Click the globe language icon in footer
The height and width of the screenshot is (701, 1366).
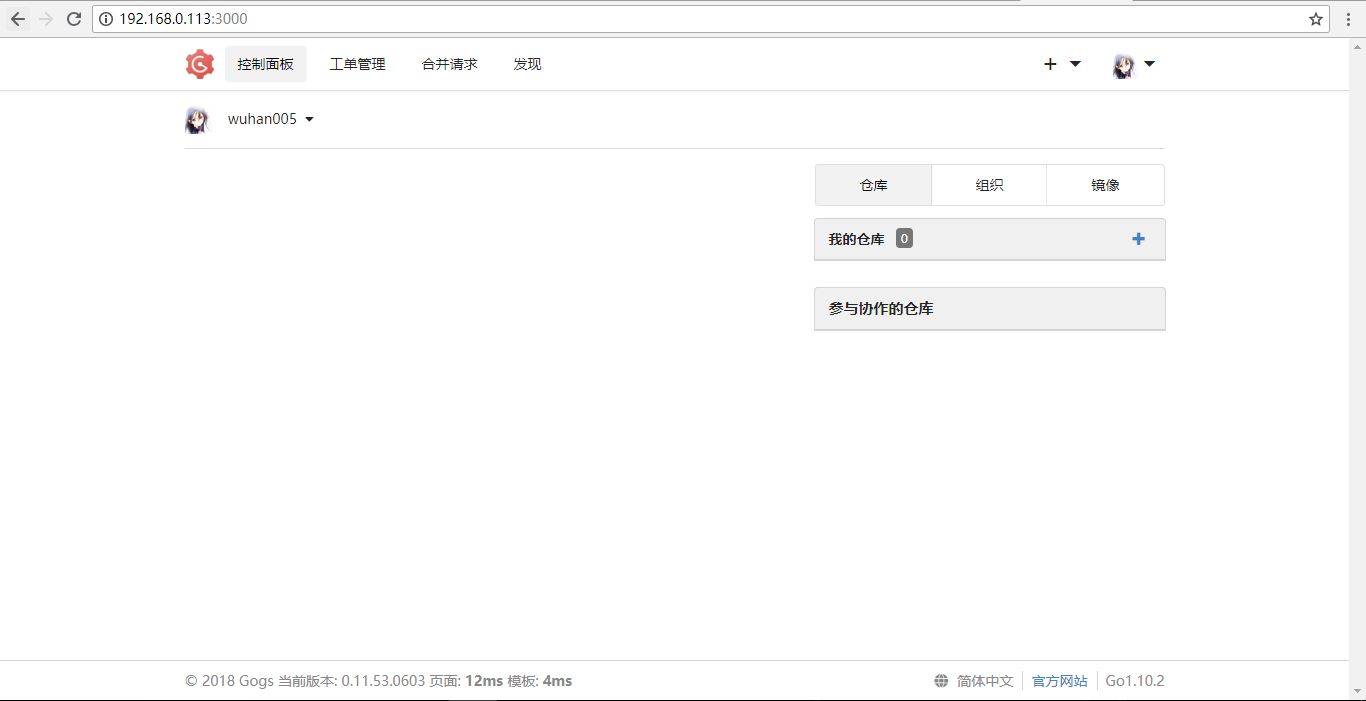tap(941, 681)
